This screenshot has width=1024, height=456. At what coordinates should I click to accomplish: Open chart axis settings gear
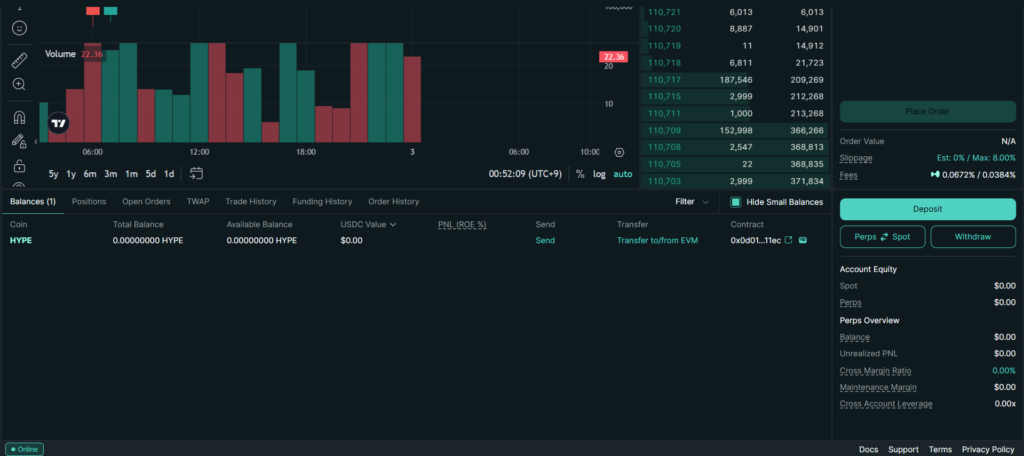pos(619,153)
